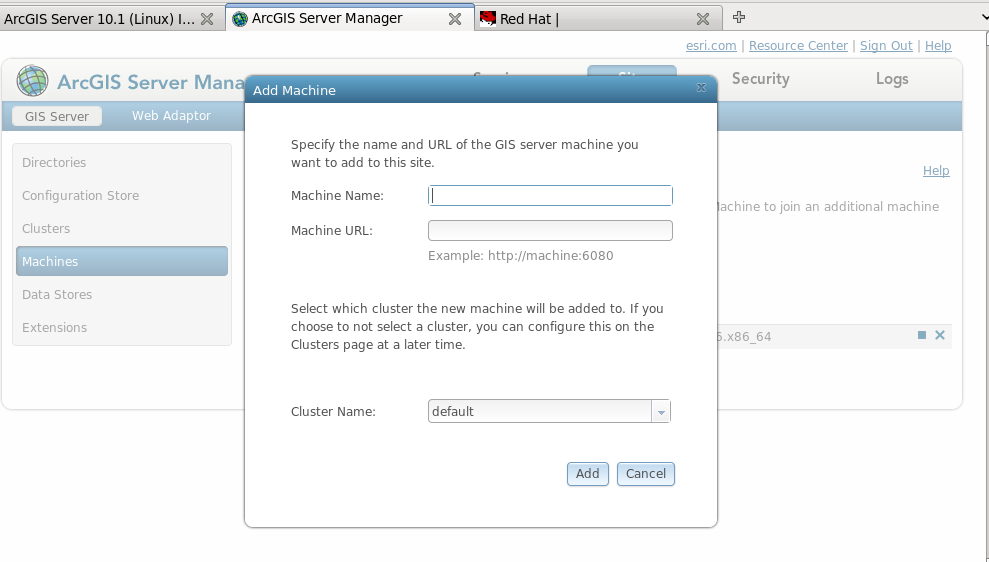Screen dimensions: 989x562
Task: Focus the Machine Name input field
Action: coord(550,196)
